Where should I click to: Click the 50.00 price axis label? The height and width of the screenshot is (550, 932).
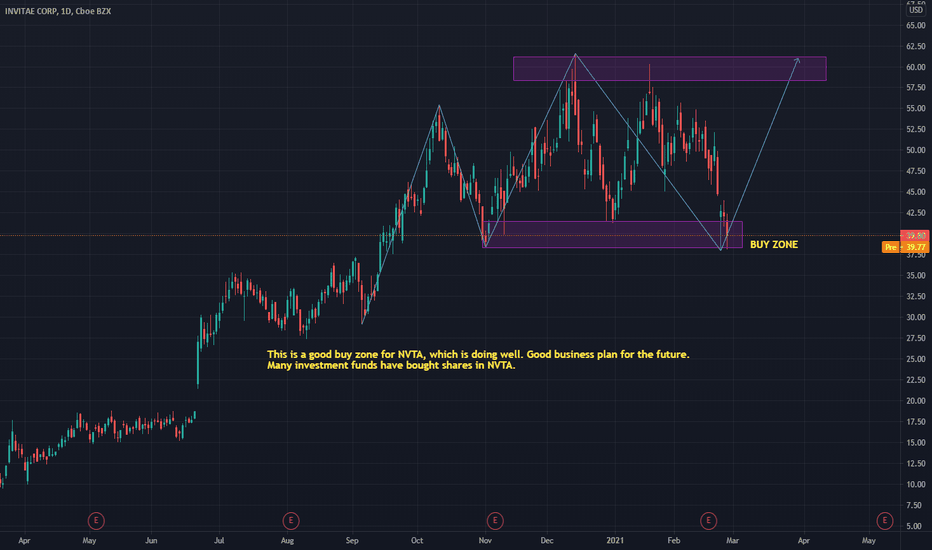[x=915, y=150]
